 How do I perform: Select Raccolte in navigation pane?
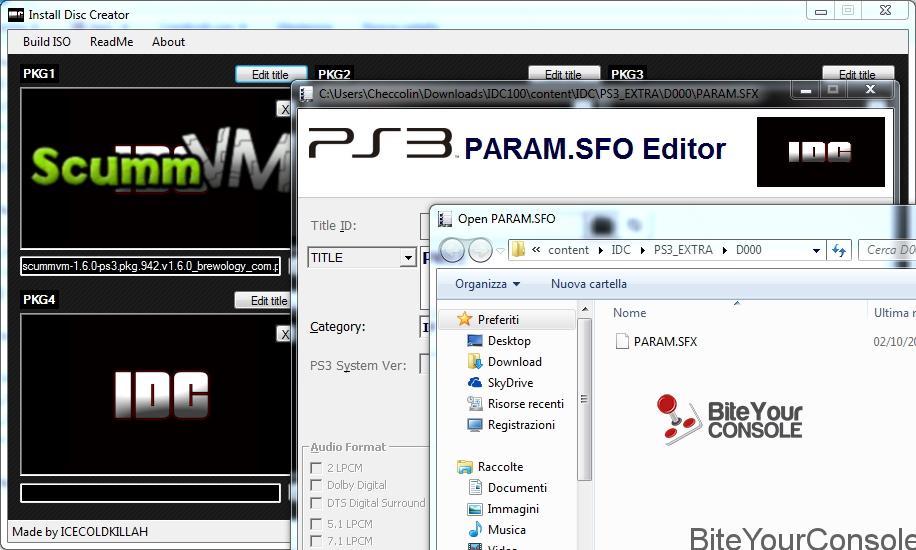[x=500, y=467]
